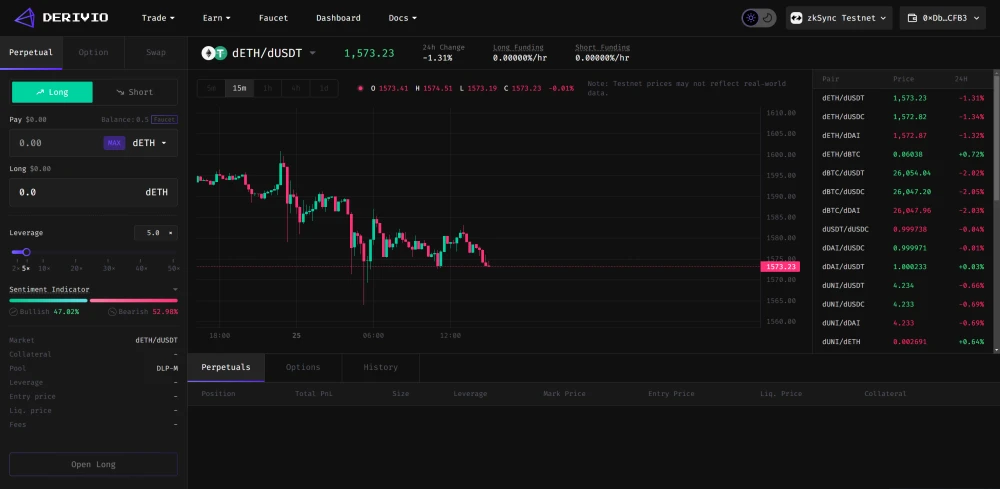Open the leverage 5.0 value dropdown
1000x489 pixels.
156,233
